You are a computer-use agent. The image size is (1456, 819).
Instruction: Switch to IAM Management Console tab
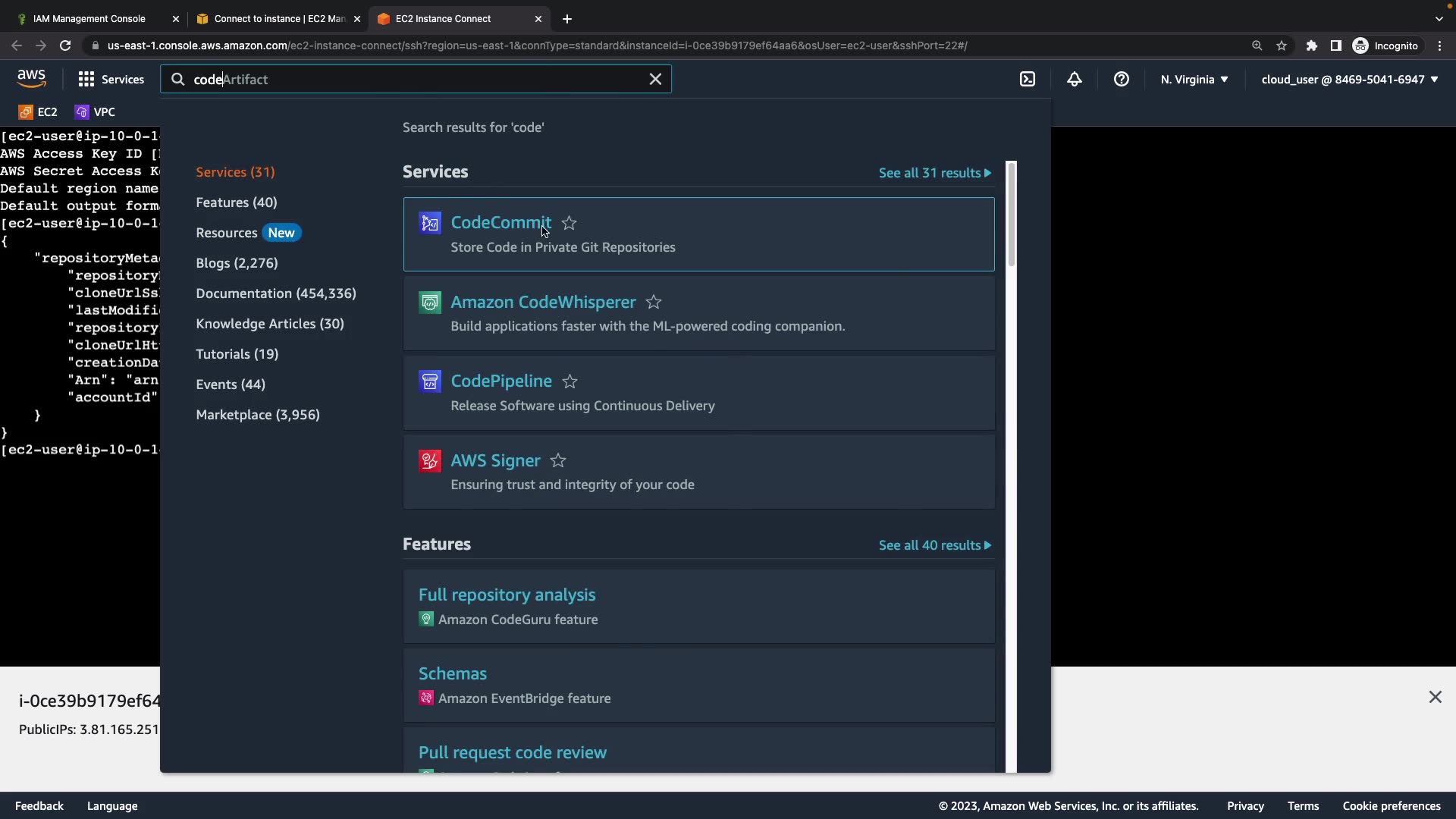pos(89,19)
